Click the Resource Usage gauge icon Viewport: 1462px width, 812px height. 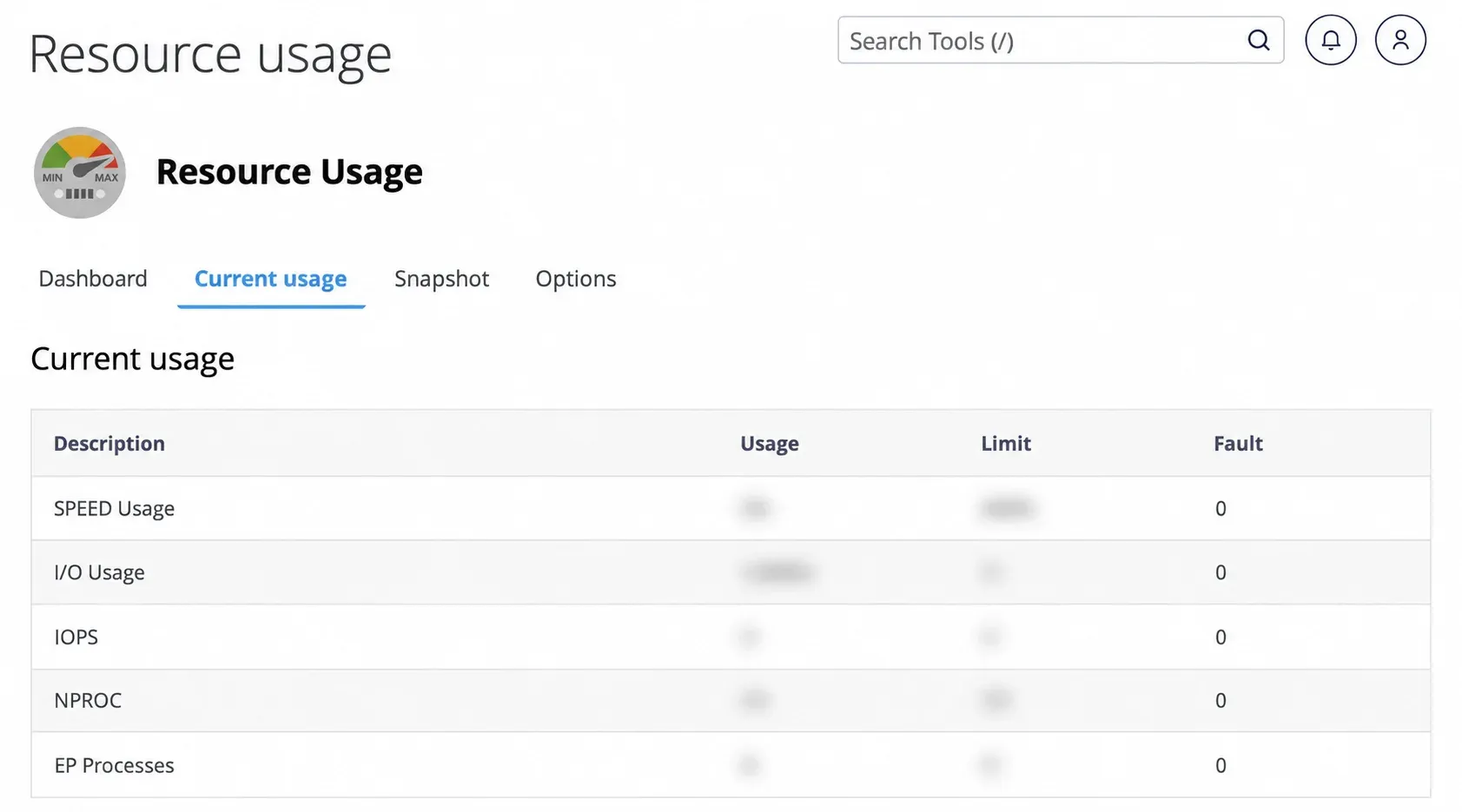click(80, 173)
